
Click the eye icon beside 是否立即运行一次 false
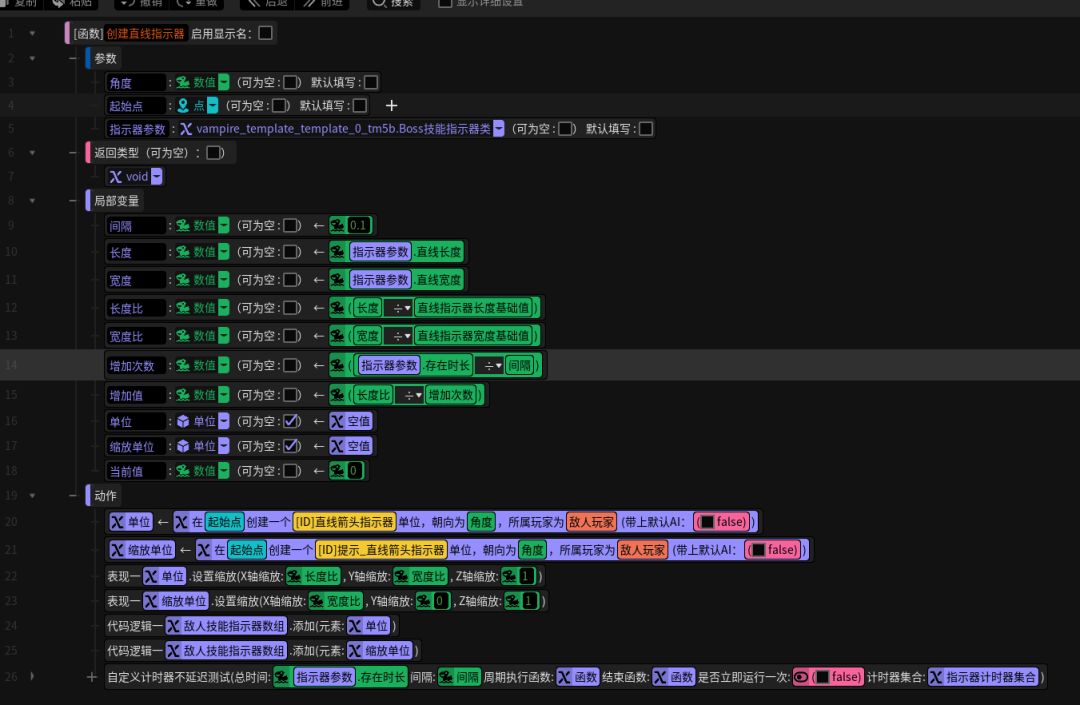tap(800, 677)
